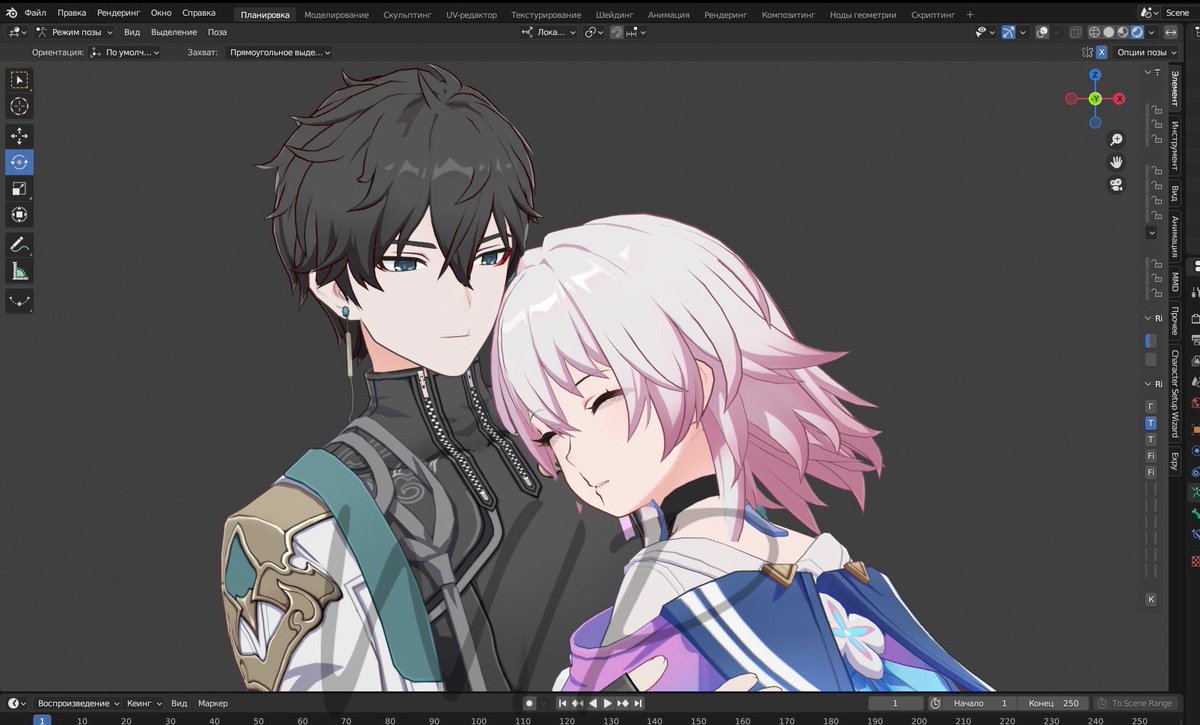Toggle the preview range clock icon

pyautogui.click(x=935, y=704)
